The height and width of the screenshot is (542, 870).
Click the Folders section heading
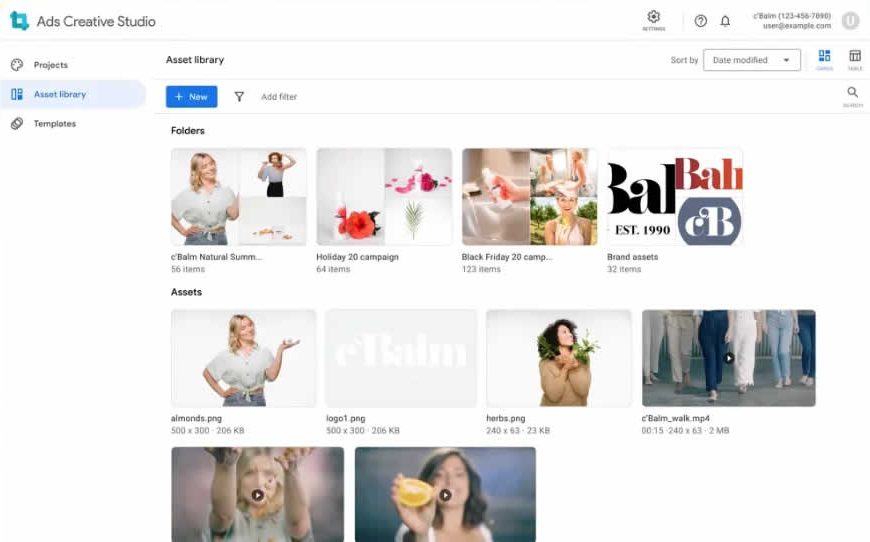(x=188, y=130)
